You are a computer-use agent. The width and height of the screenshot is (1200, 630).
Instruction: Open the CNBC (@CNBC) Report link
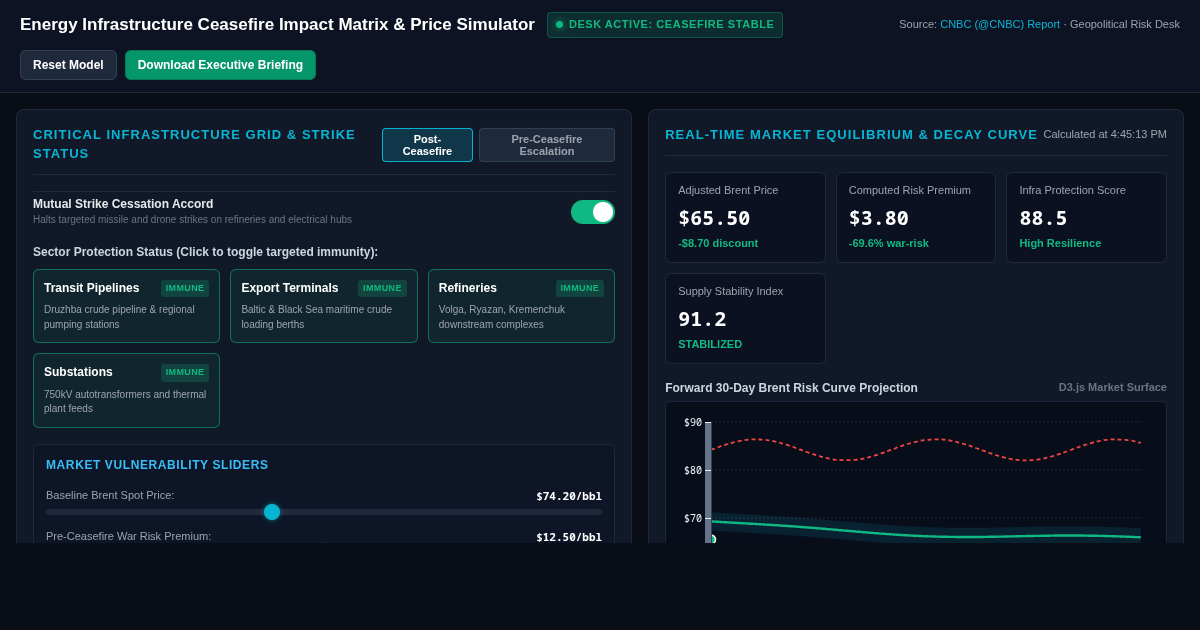point(1000,24)
